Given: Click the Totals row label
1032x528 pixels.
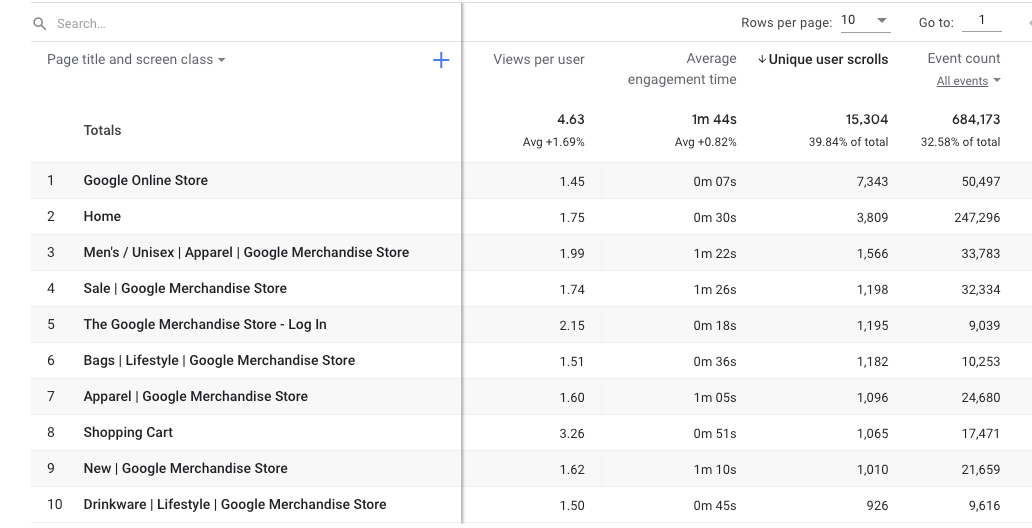Looking at the screenshot, I should click(102, 130).
